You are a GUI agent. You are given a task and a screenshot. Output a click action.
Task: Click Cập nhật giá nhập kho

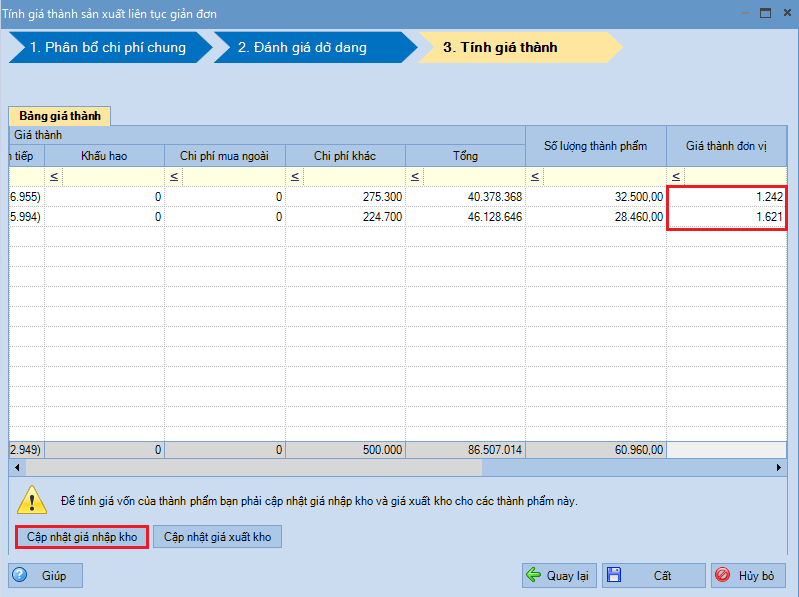pos(82,537)
